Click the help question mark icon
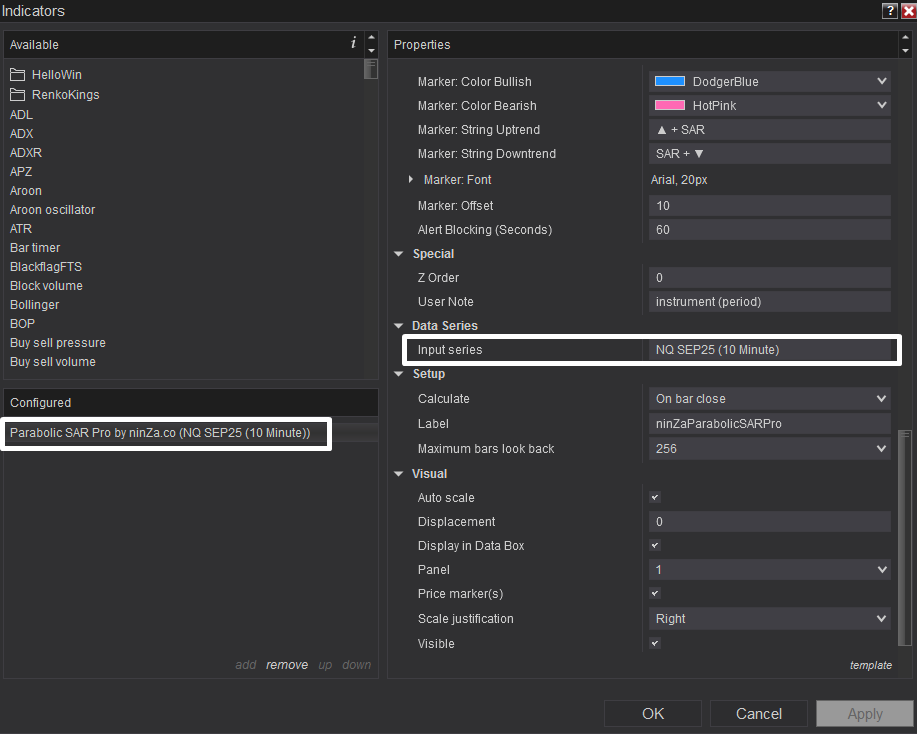This screenshot has height=734, width=917. point(890,11)
